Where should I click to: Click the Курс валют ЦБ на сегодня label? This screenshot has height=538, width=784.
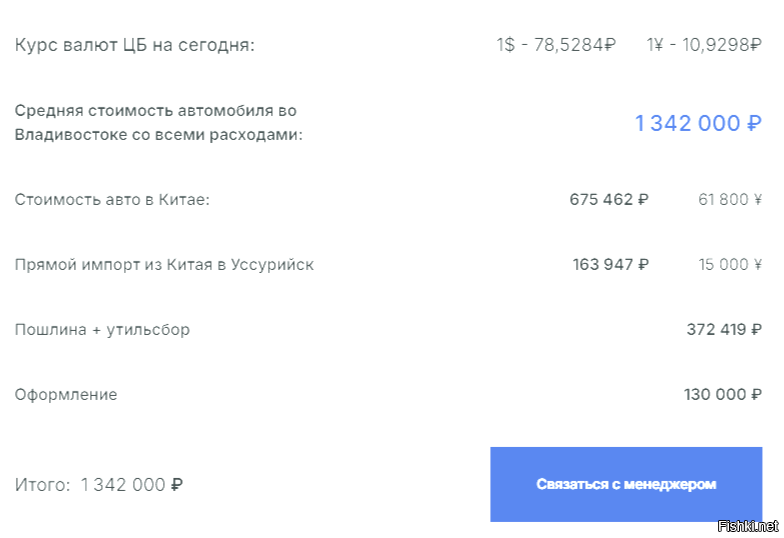[134, 45]
